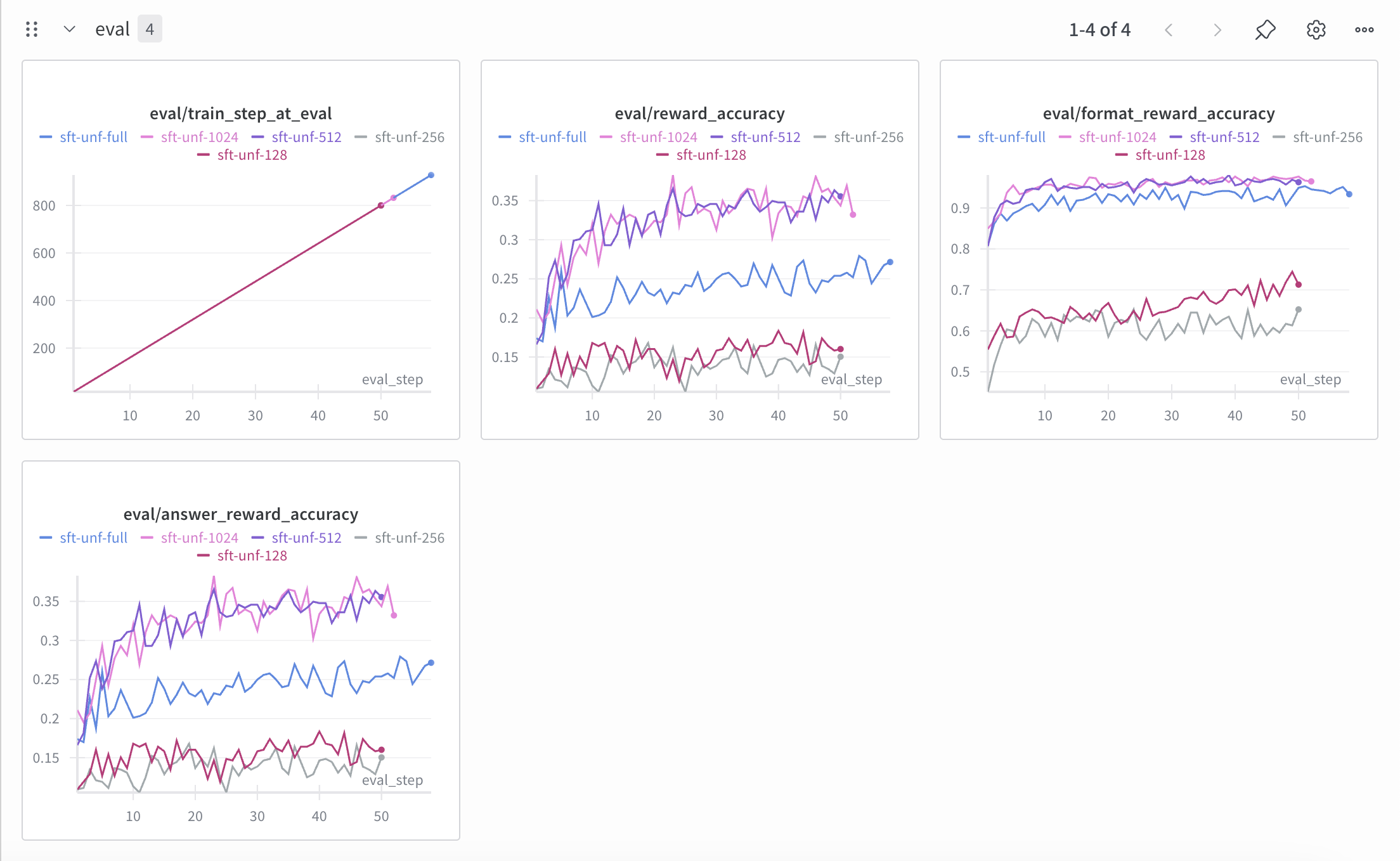
Task: Click sft-unf-256 legend in reward_accuracy chart
Action: 868,137
